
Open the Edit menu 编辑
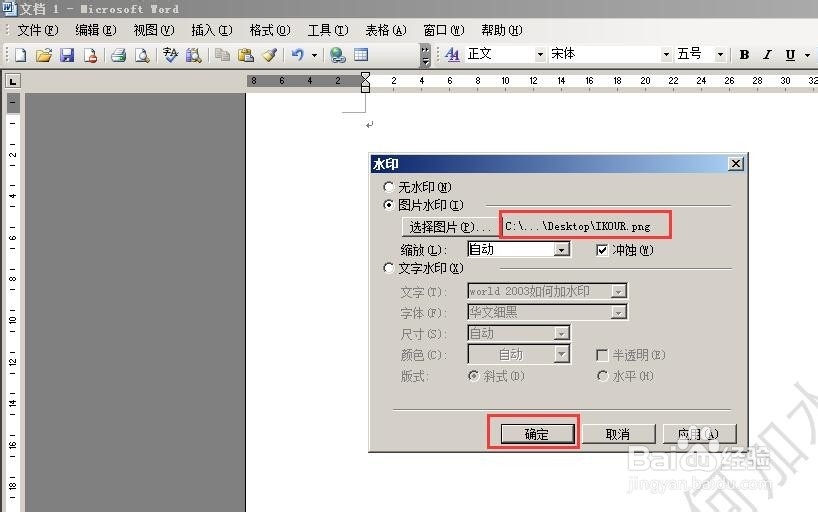pos(95,30)
